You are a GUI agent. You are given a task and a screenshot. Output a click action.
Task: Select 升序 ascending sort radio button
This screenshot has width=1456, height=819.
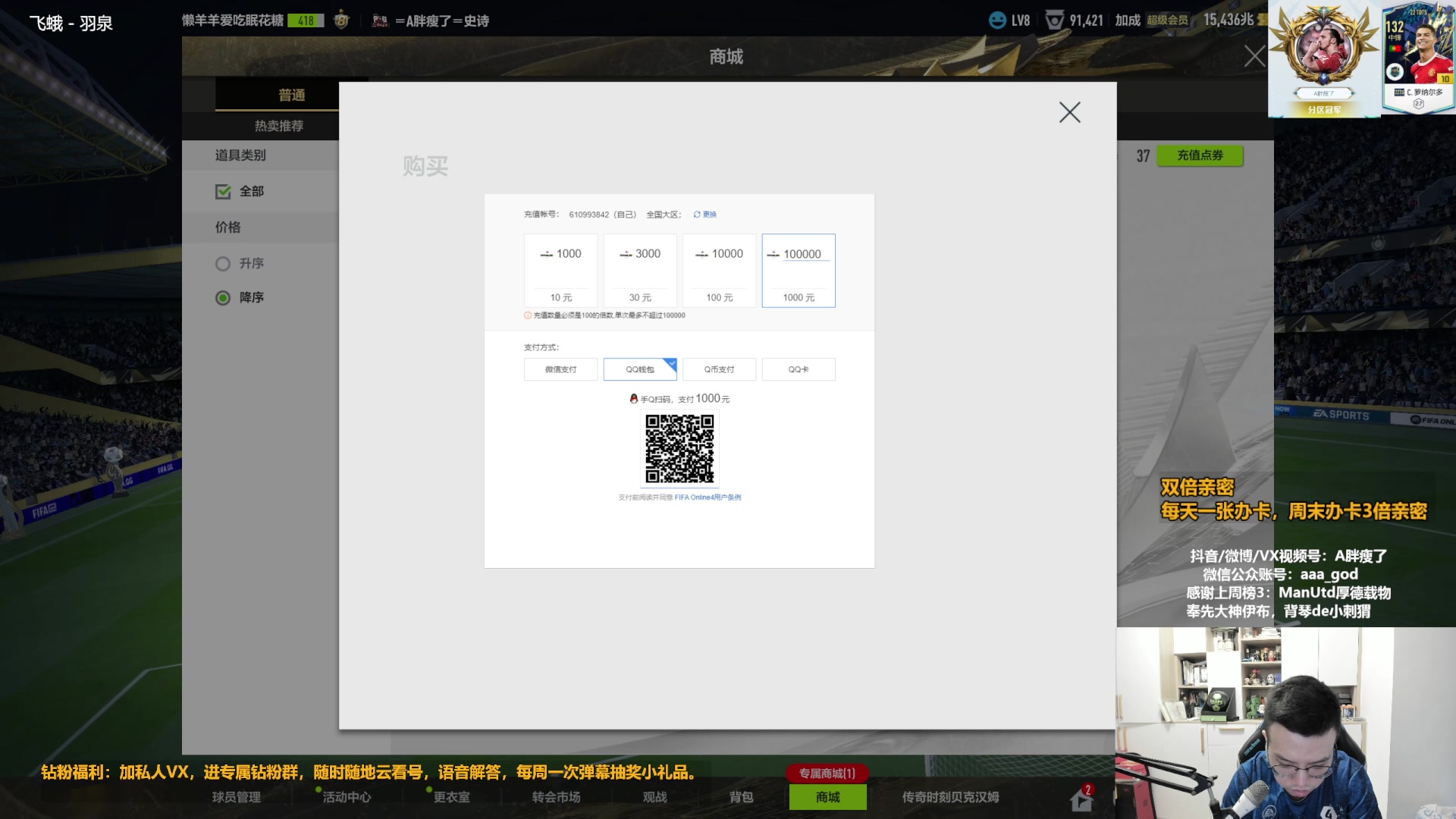pos(222,263)
